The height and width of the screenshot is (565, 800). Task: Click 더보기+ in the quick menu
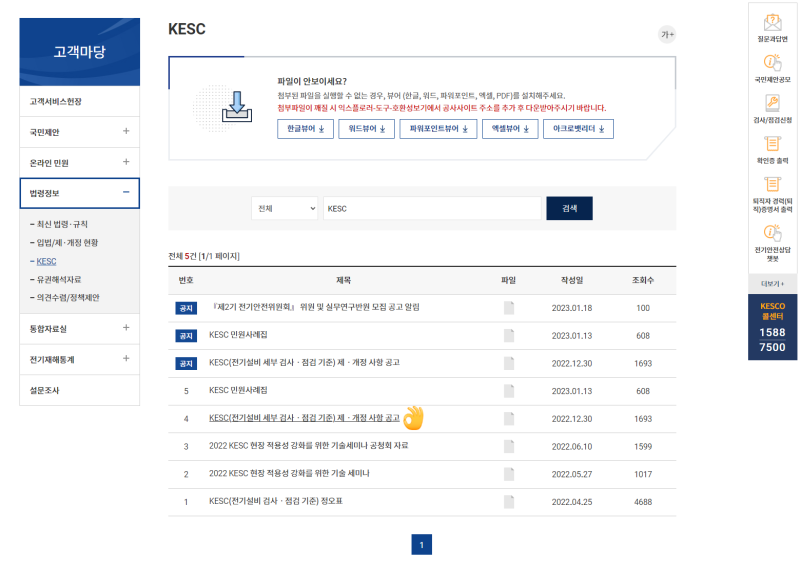click(x=772, y=284)
